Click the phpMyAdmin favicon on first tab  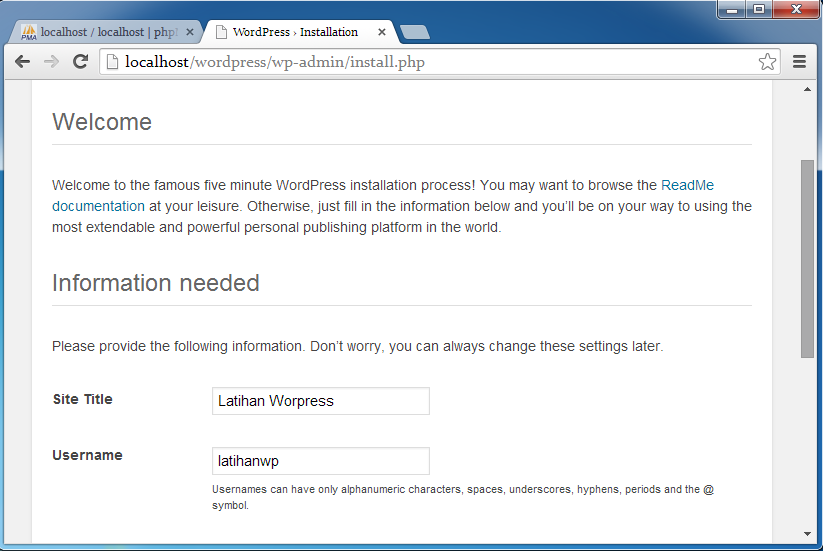[29, 33]
